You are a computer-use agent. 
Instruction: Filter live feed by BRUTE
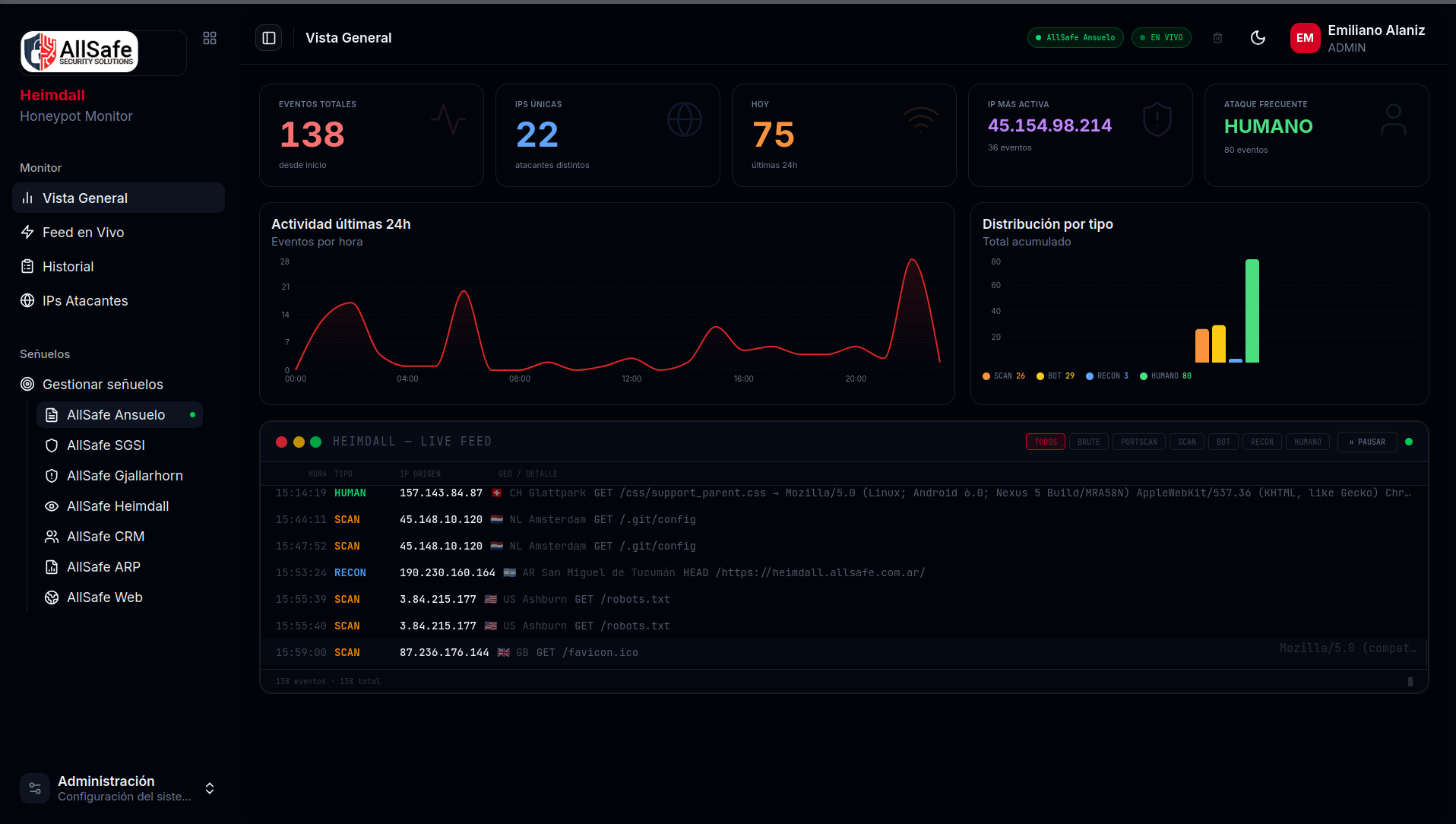pos(1089,442)
